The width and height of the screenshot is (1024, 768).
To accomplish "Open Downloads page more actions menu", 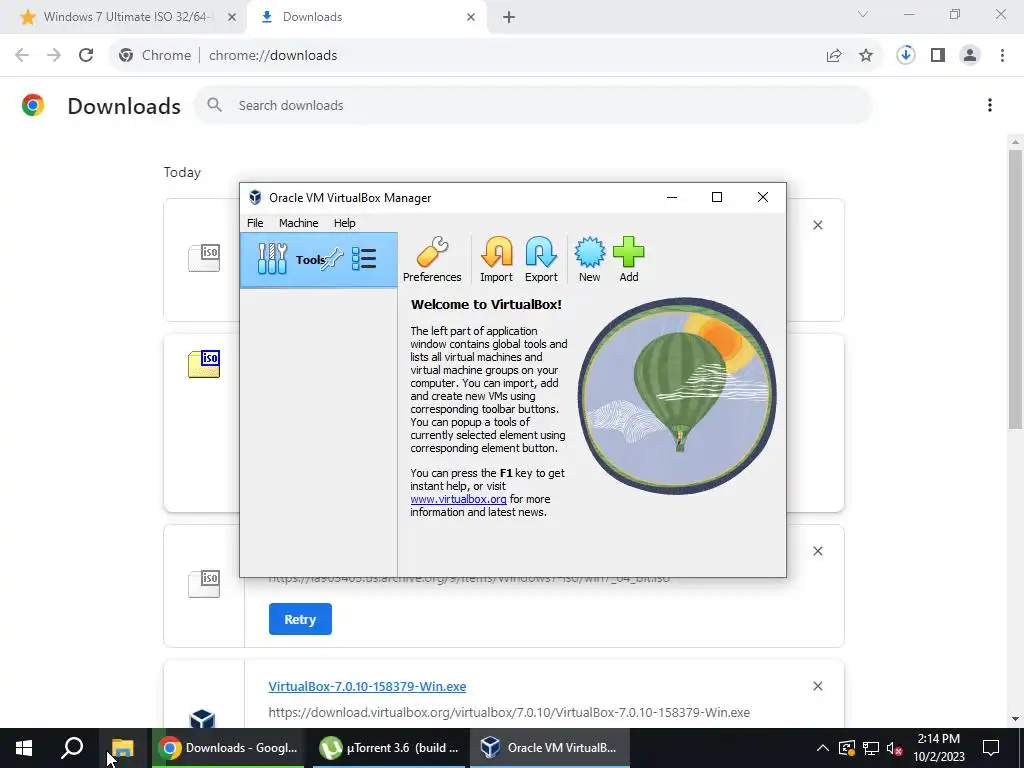I will pos(990,105).
